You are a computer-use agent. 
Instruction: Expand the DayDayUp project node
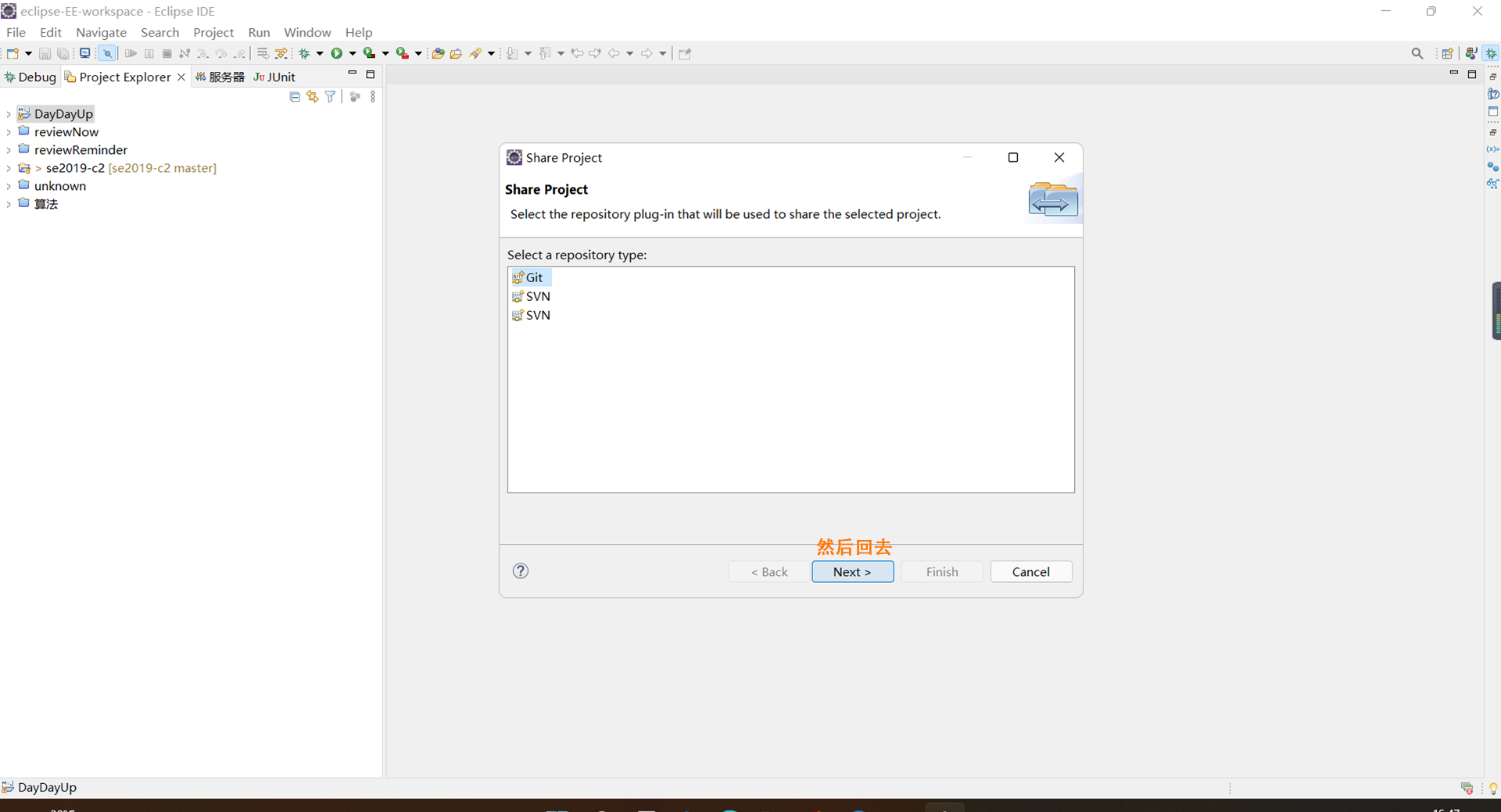tap(8, 114)
